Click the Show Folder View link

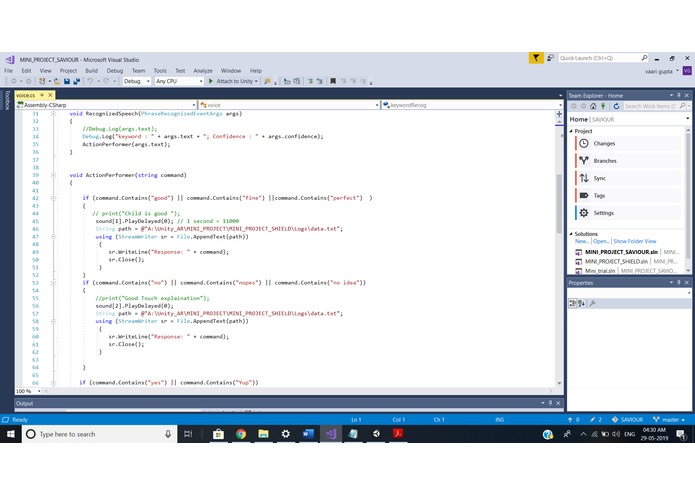point(635,241)
